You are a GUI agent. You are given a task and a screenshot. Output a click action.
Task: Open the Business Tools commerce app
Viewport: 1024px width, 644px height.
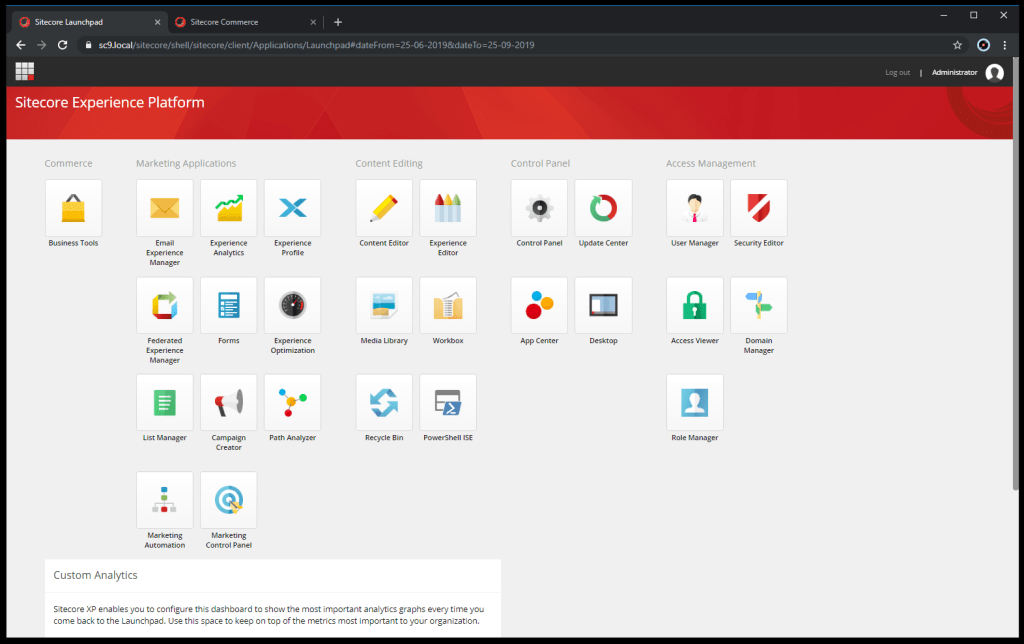coord(73,208)
